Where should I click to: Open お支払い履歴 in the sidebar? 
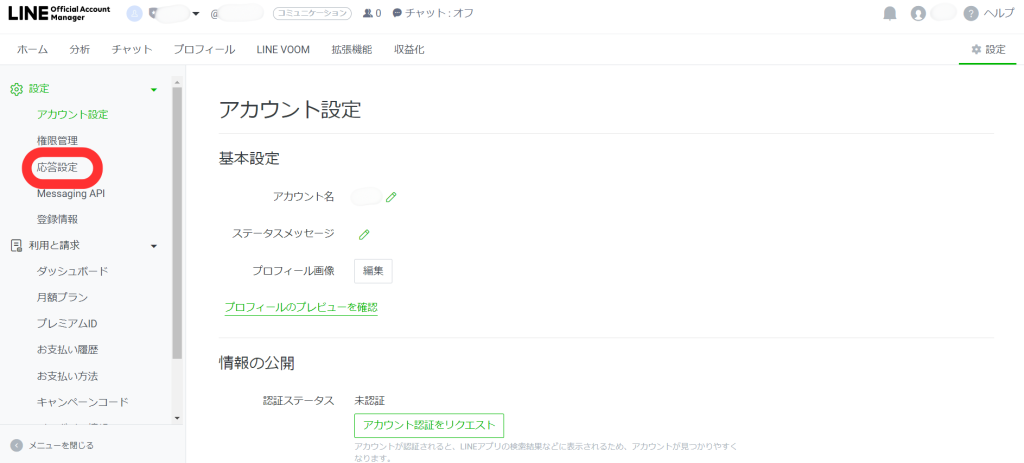(68, 350)
